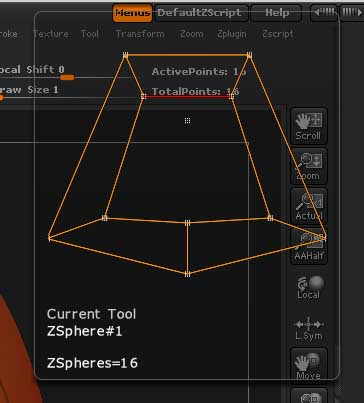The image size is (364, 403).
Task: Select the Scroll canvas icon
Action: tap(309, 126)
